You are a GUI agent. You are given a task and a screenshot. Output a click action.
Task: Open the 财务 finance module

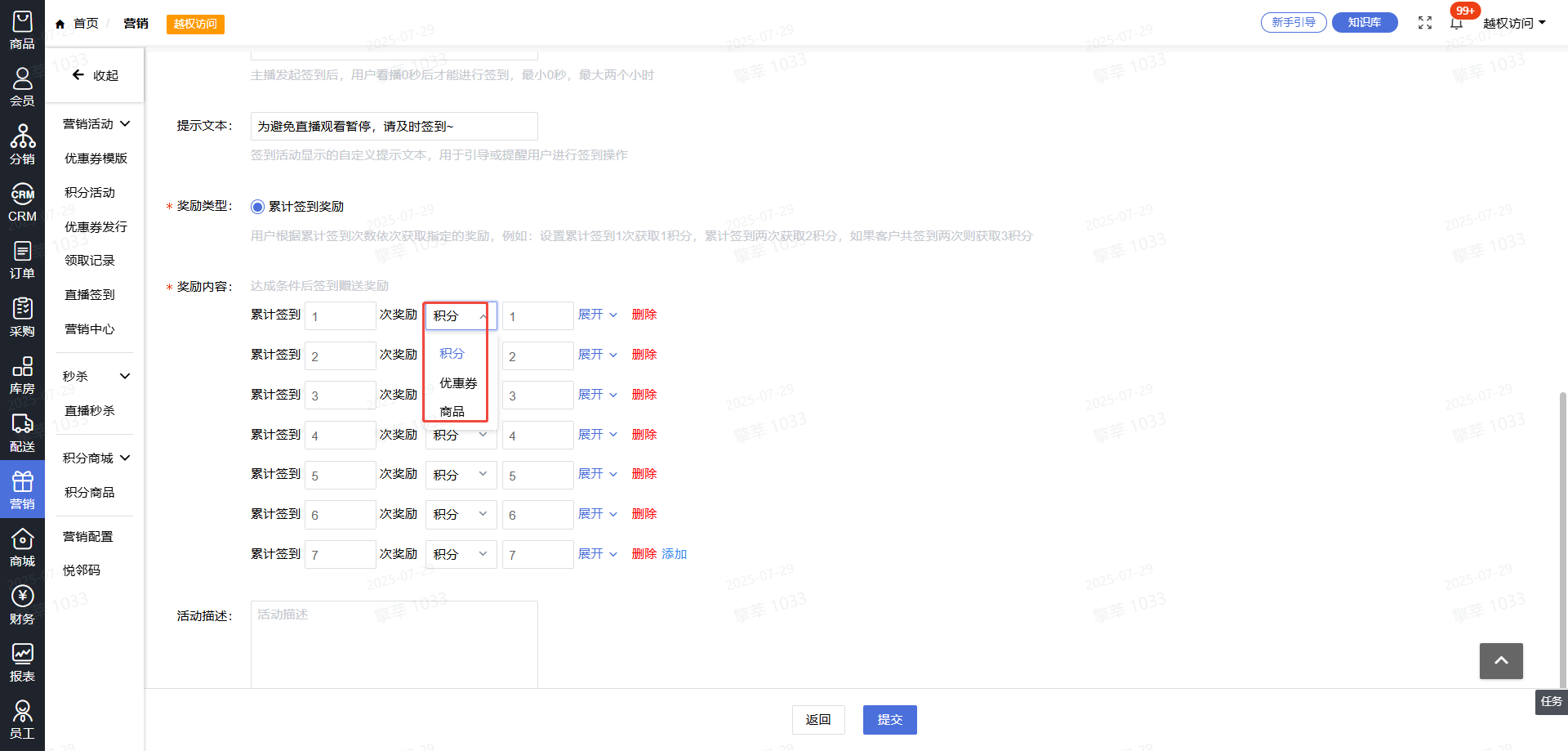[22, 606]
